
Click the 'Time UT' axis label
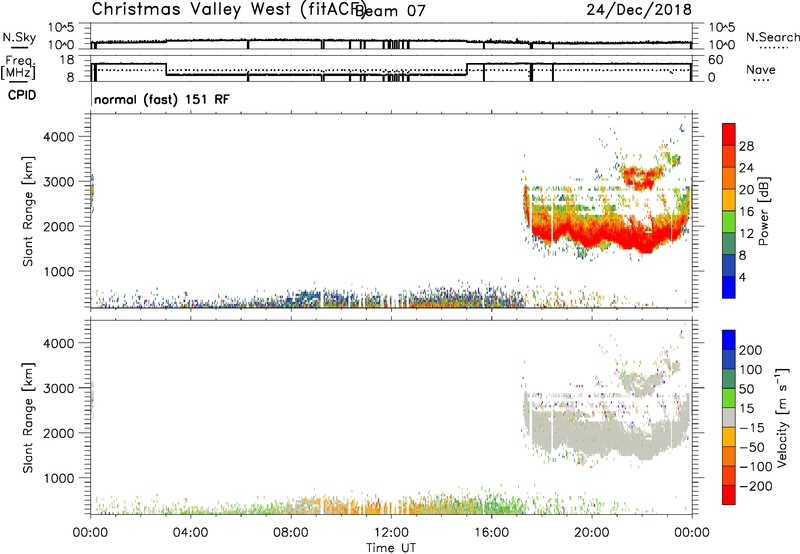[x=391, y=548]
